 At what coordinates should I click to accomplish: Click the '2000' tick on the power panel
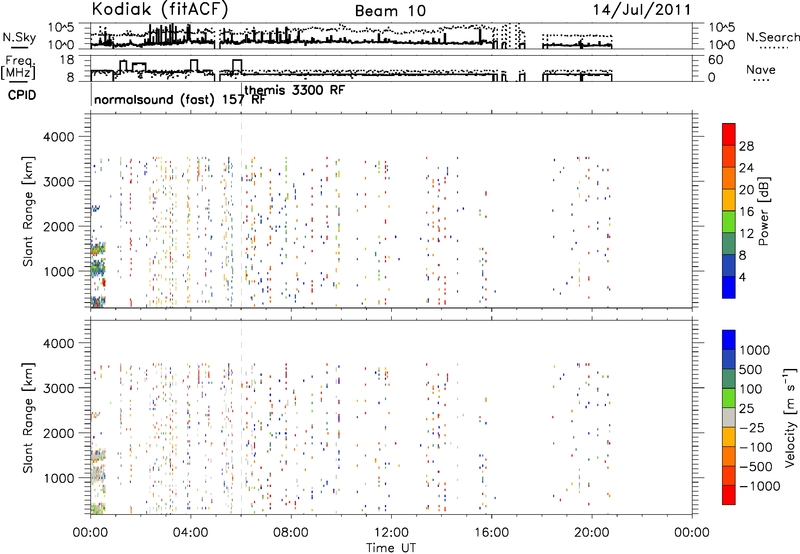point(59,227)
